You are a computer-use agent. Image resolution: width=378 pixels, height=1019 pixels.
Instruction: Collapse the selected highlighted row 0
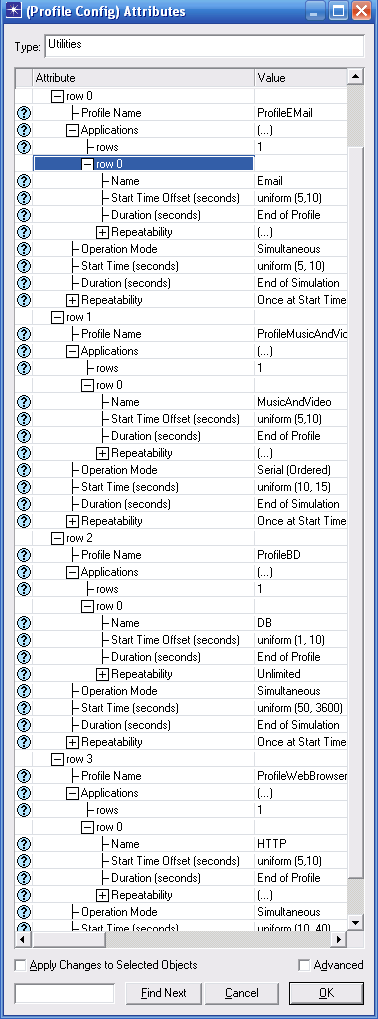click(x=88, y=164)
